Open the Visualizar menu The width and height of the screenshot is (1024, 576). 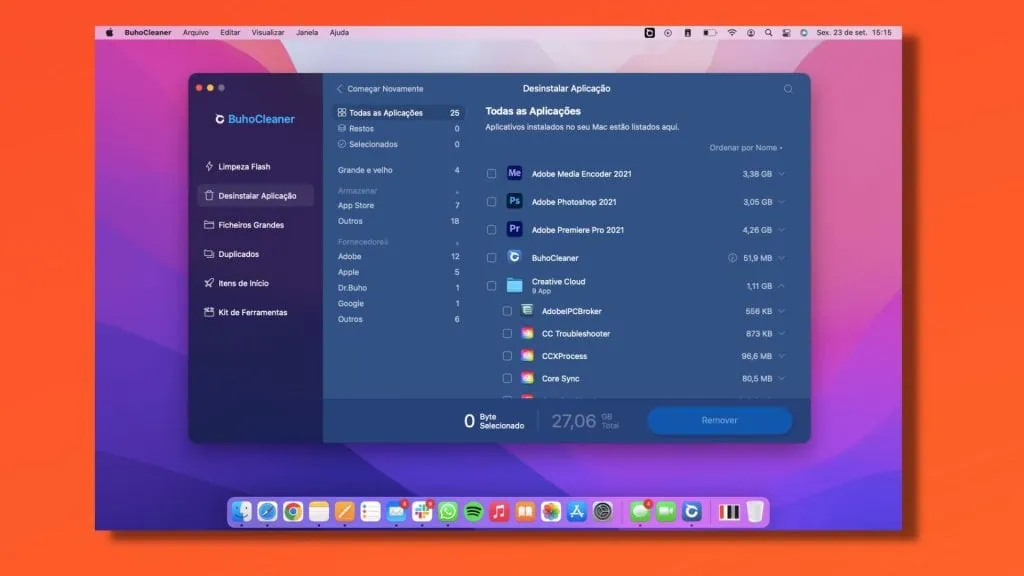[268, 32]
